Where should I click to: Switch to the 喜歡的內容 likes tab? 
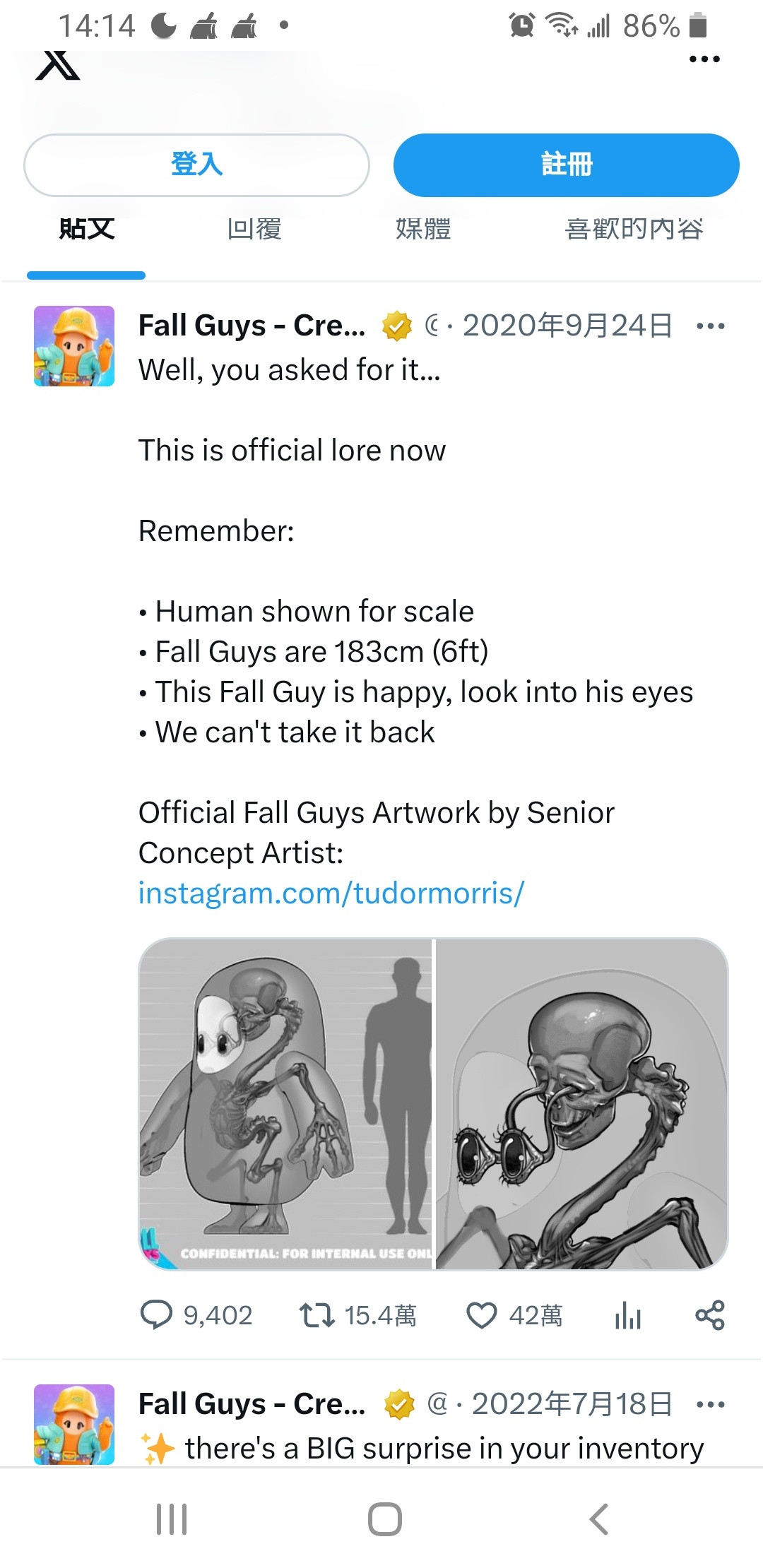pos(634,229)
